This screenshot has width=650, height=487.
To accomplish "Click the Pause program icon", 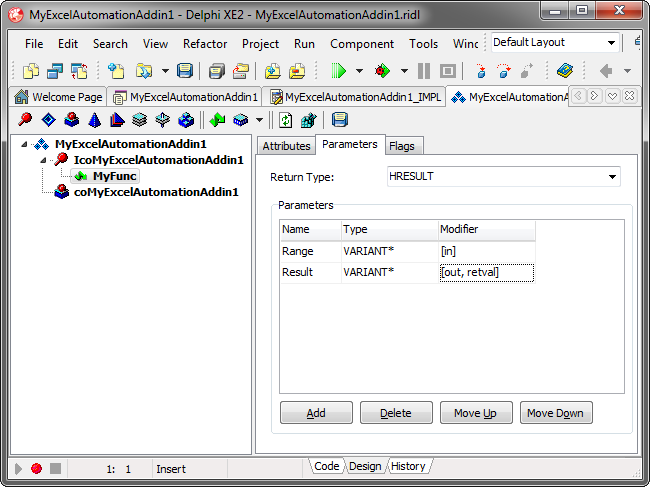I will pos(424,71).
